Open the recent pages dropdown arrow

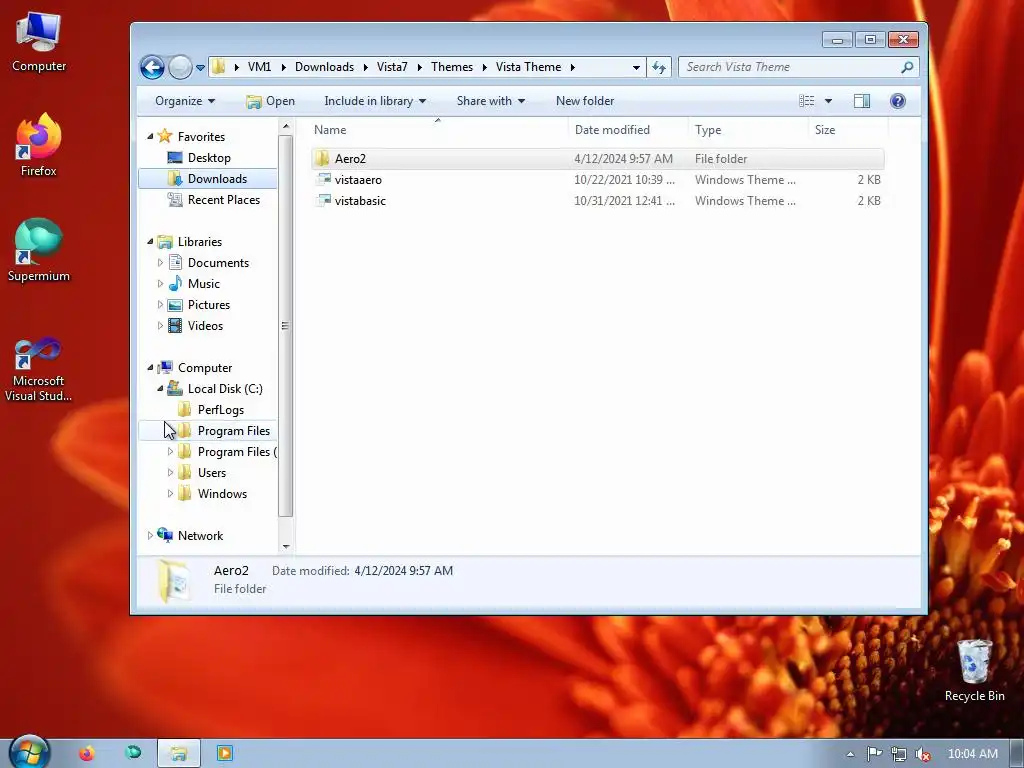pyautogui.click(x=200, y=67)
